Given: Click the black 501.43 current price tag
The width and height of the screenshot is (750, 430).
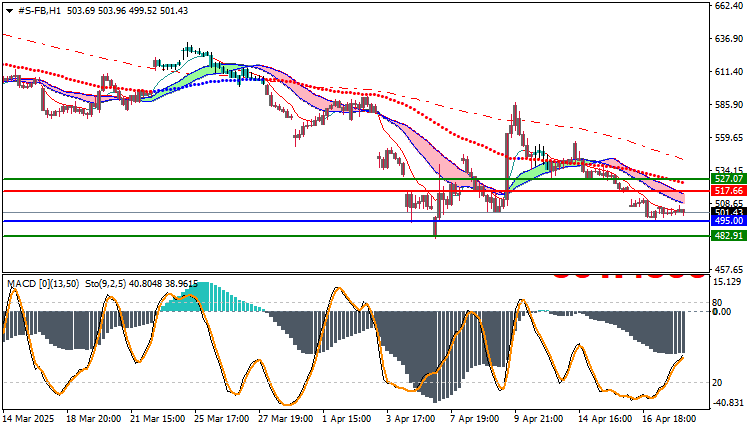Looking at the screenshot, I should point(728,212).
